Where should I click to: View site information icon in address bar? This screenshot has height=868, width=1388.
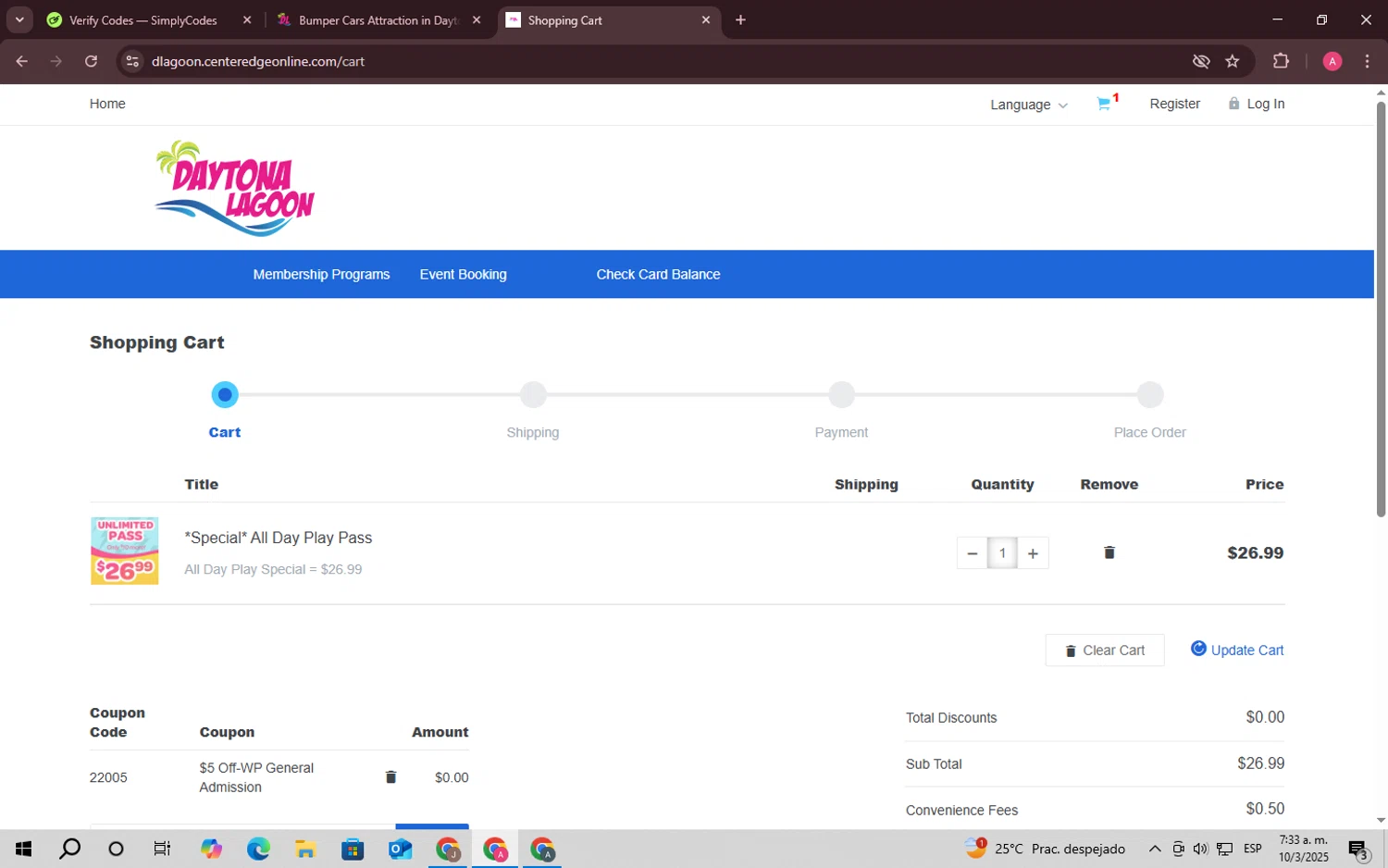coord(132,61)
